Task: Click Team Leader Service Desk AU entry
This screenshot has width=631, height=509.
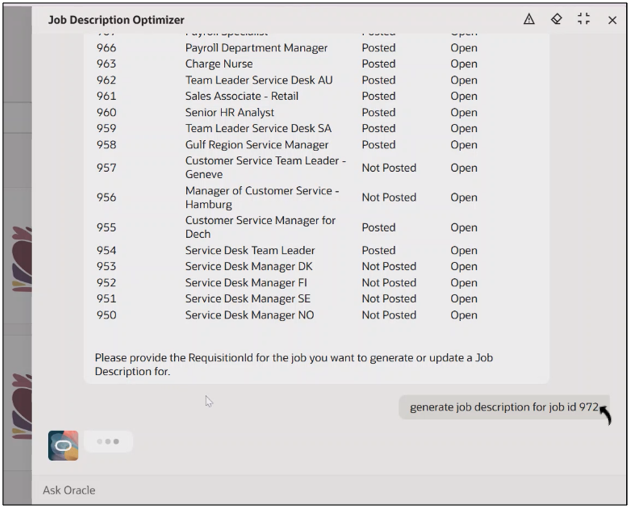Action: [258, 80]
